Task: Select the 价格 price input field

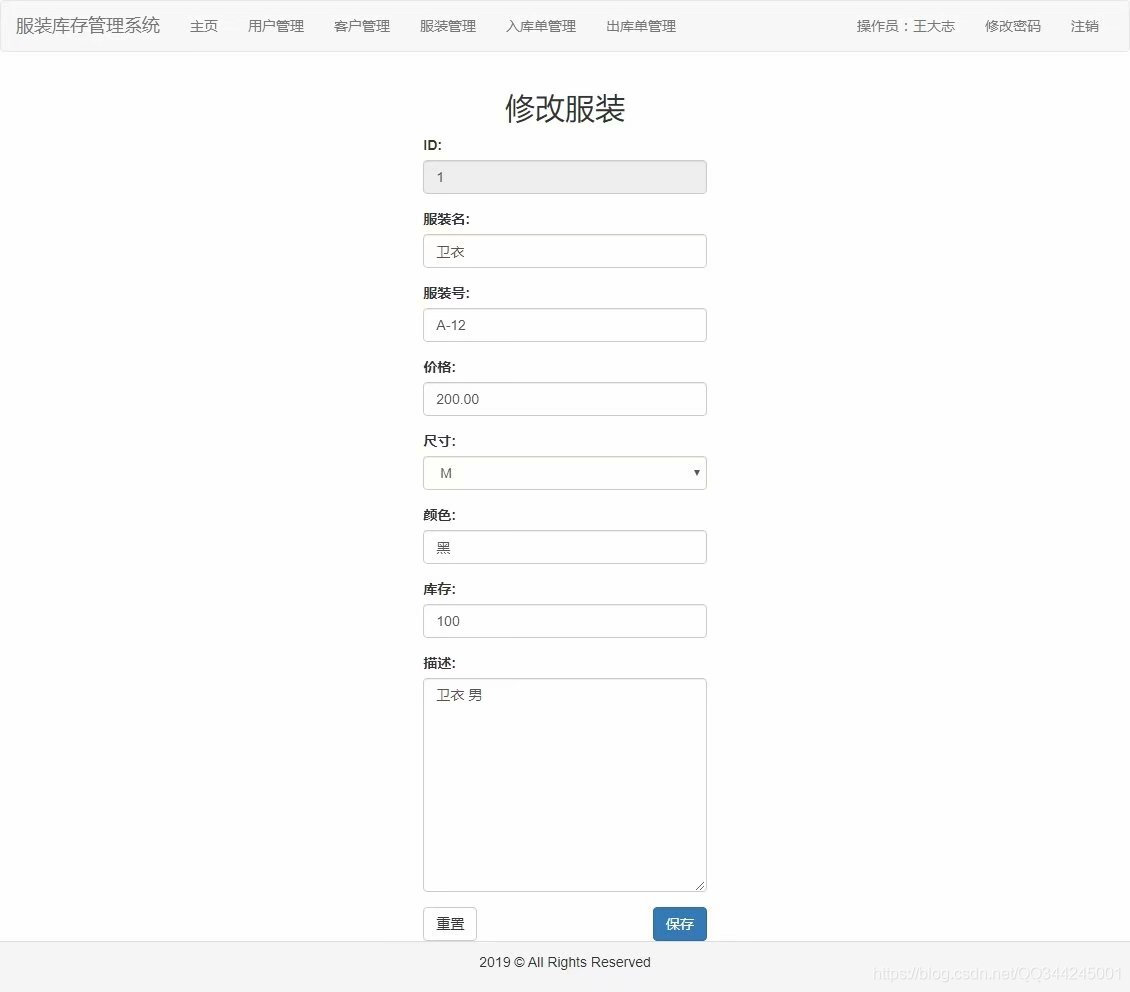Action: click(565, 399)
